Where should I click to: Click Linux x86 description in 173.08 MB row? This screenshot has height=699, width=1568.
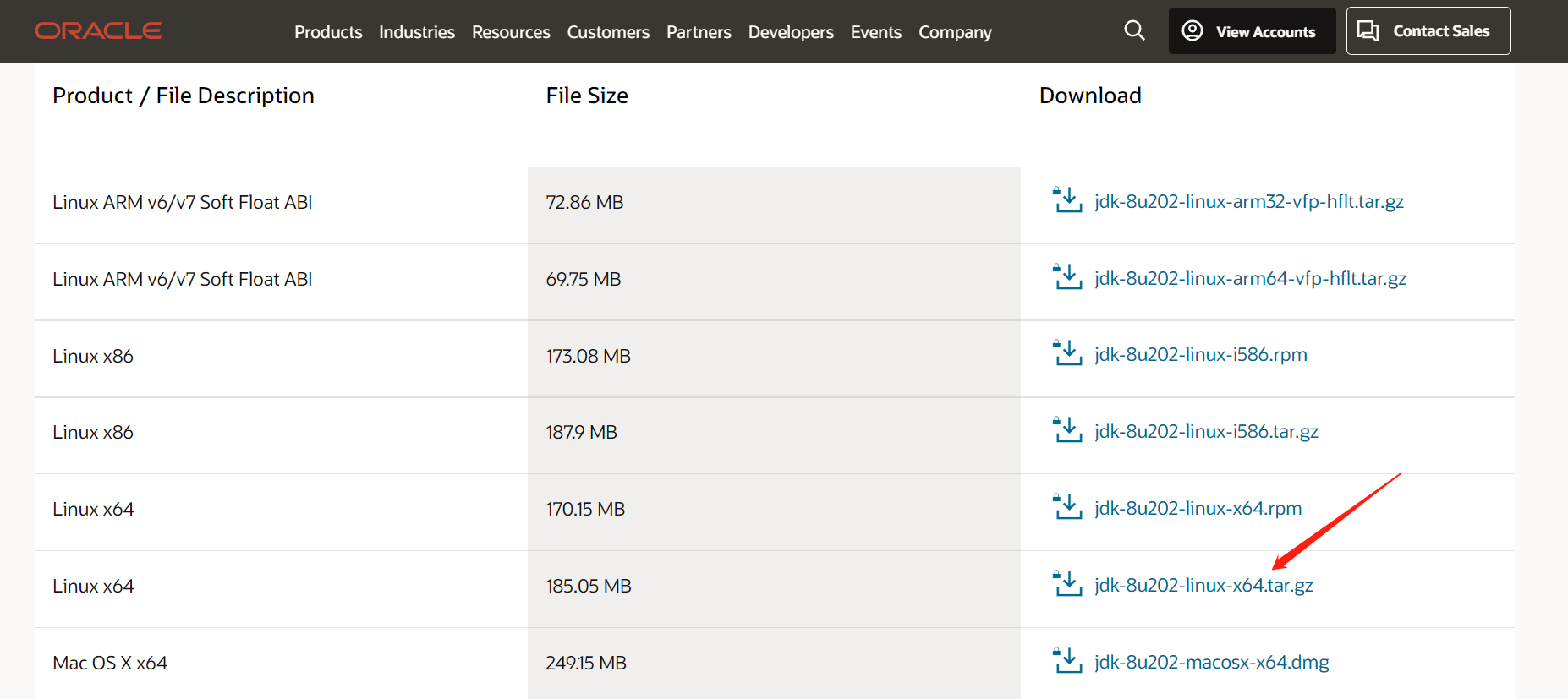click(x=93, y=356)
